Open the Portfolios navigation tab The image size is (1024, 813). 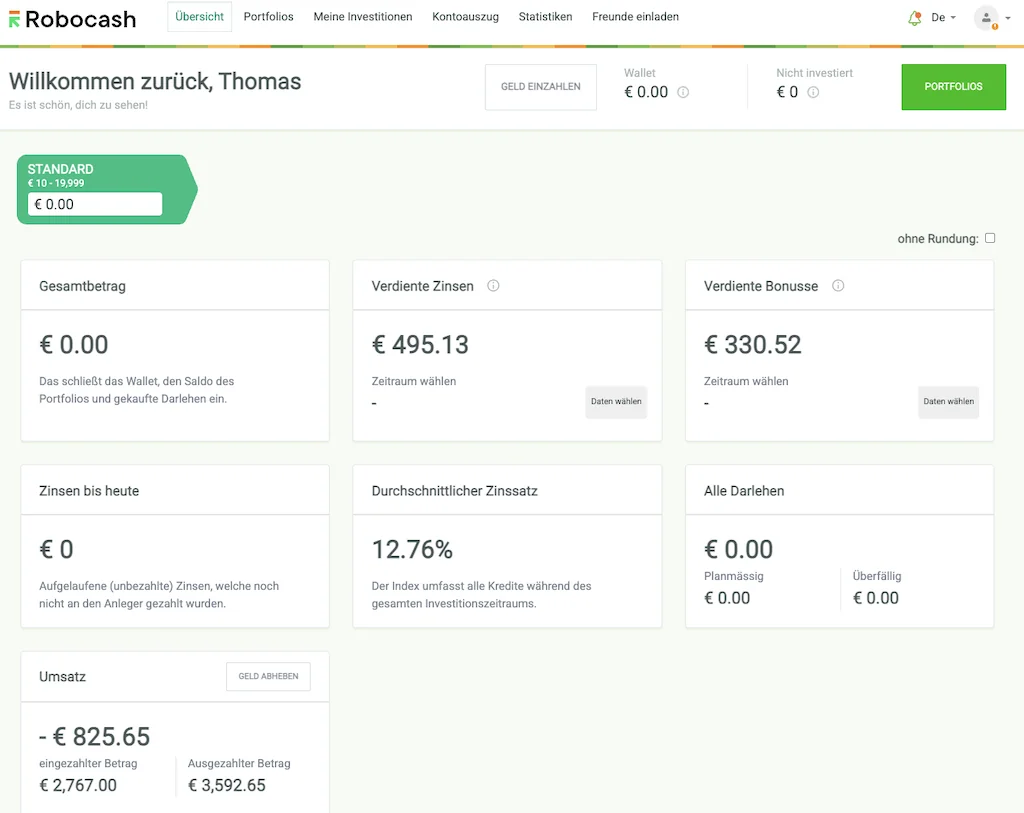268,17
